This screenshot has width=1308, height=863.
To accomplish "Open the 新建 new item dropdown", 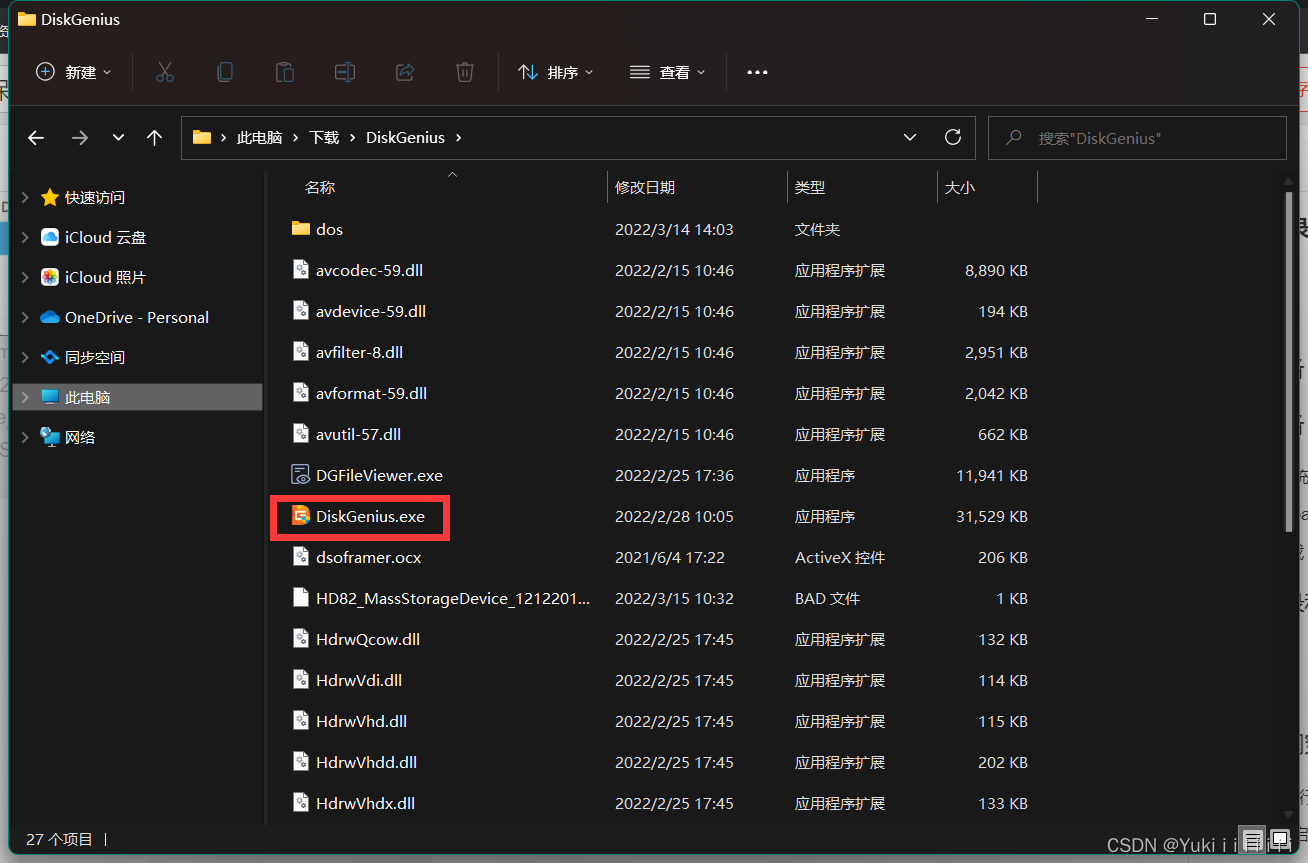I will 74,72.
